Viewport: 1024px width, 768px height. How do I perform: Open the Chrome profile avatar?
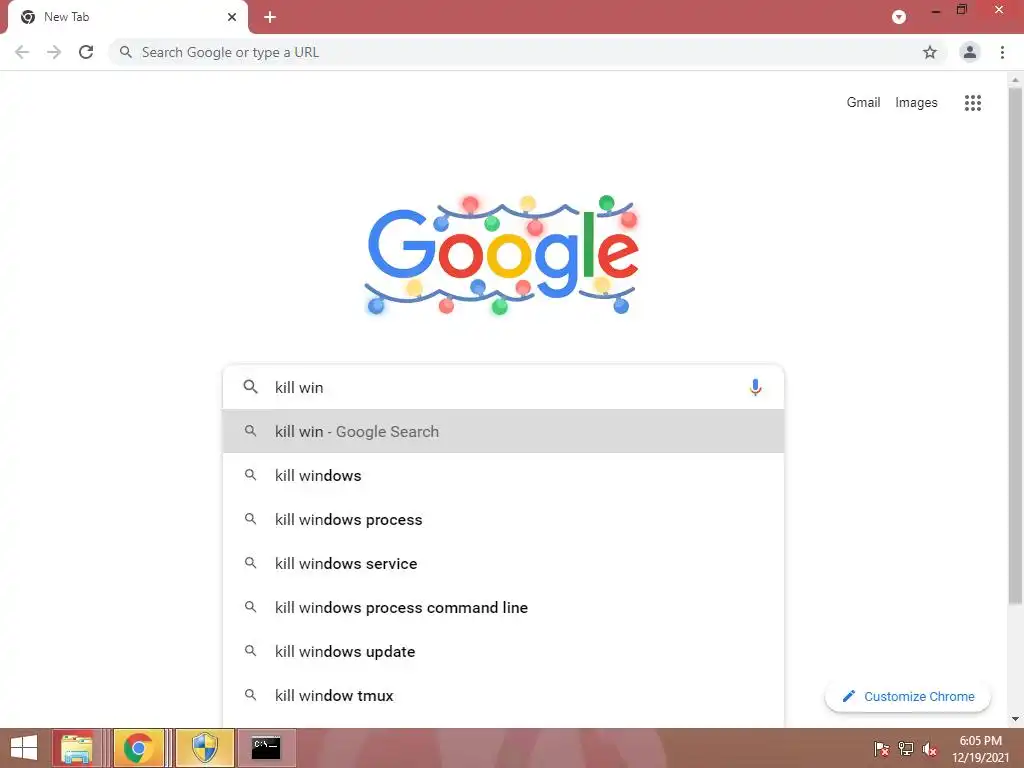pos(969,52)
